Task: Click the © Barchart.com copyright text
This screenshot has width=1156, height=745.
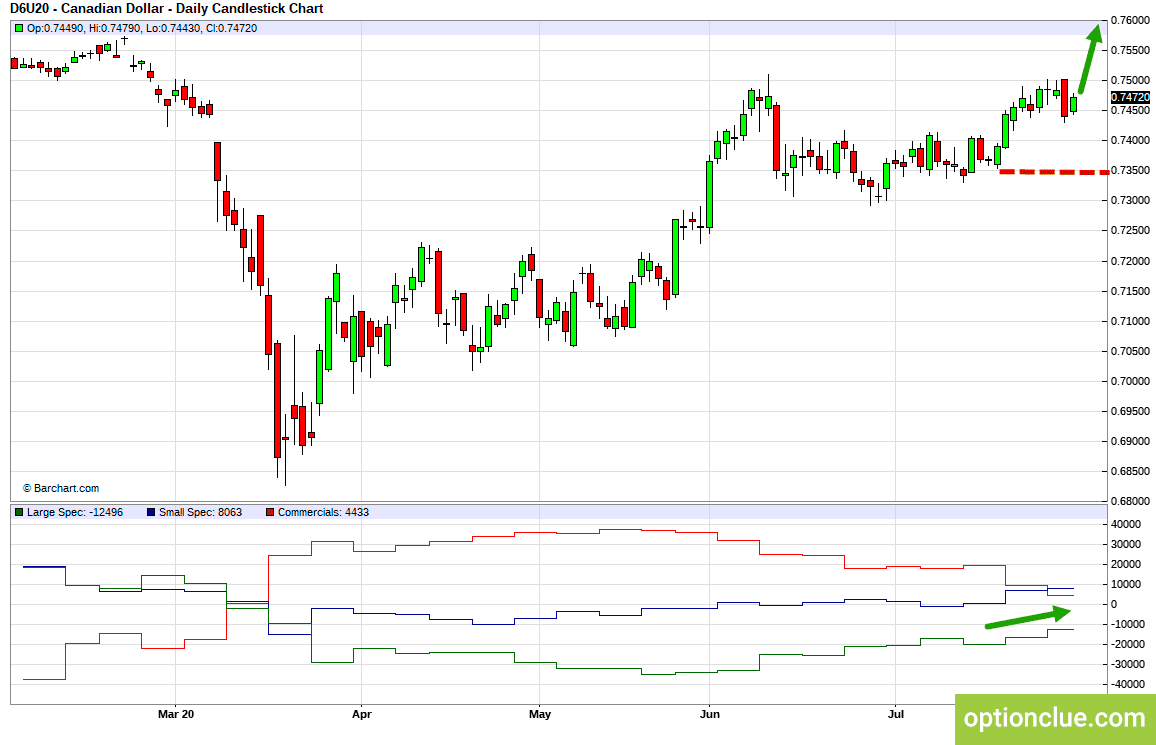Action: (61, 489)
